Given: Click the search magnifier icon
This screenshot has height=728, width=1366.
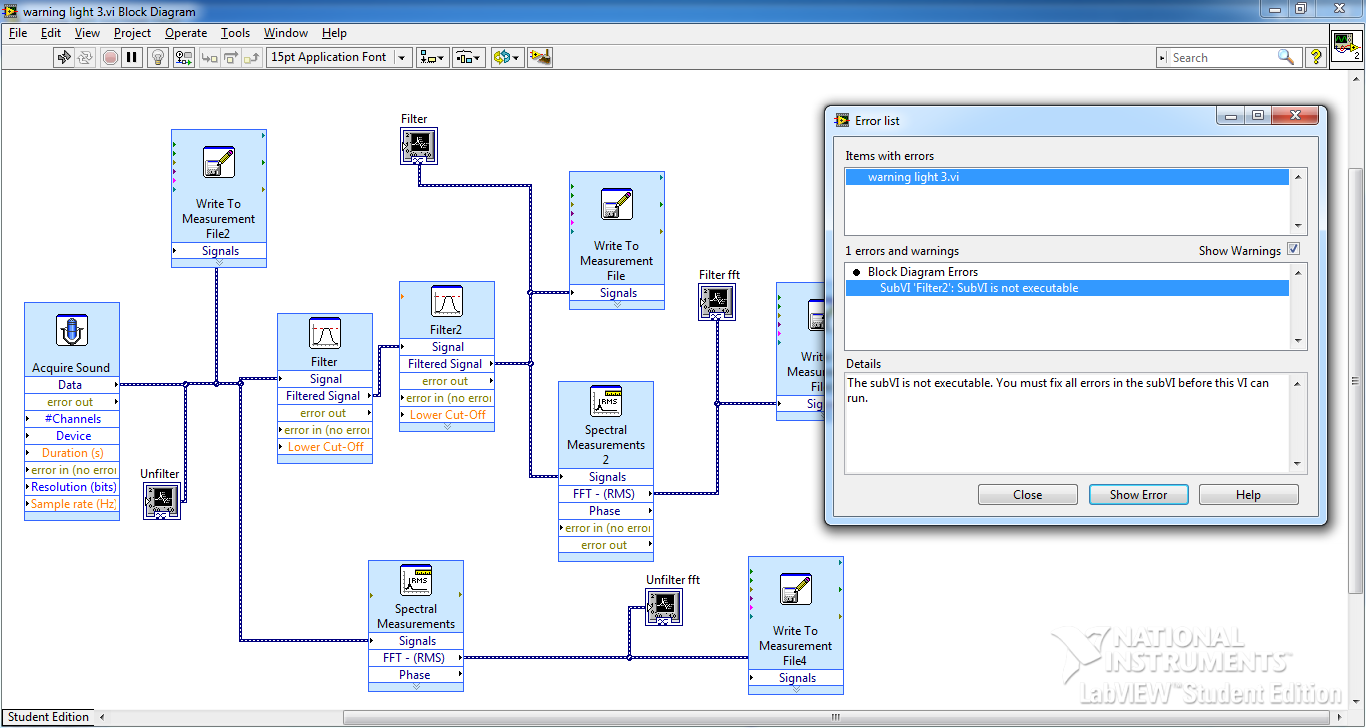Looking at the screenshot, I should (x=1286, y=58).
